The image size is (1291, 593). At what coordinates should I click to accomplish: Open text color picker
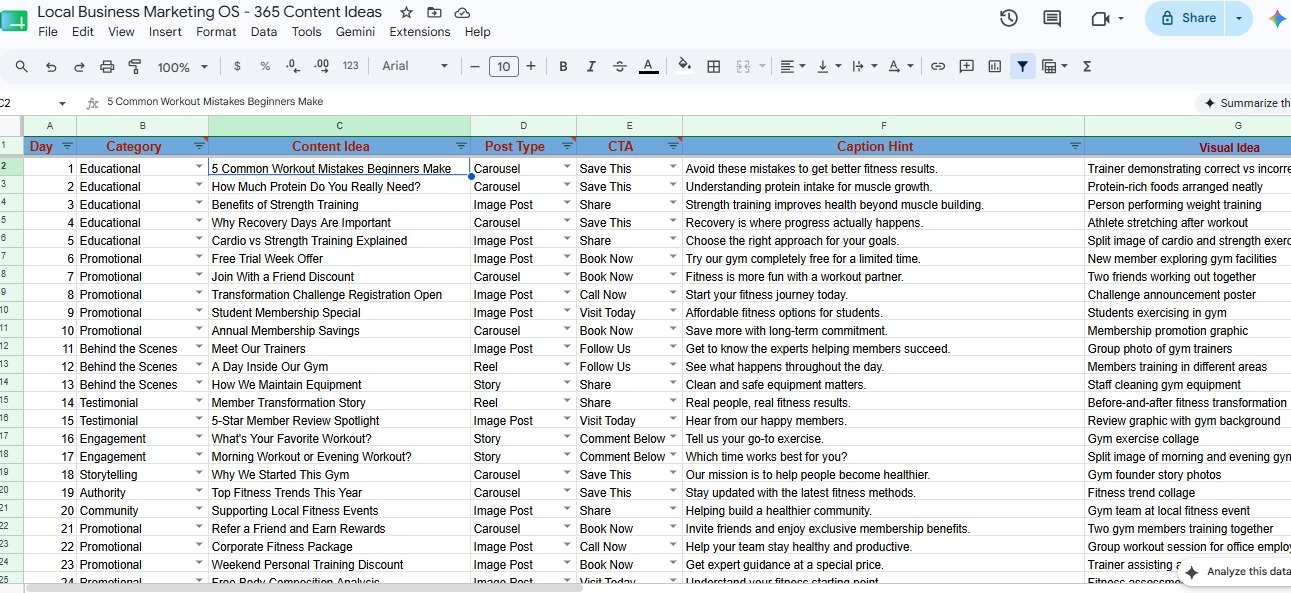(x=648, y=67)
